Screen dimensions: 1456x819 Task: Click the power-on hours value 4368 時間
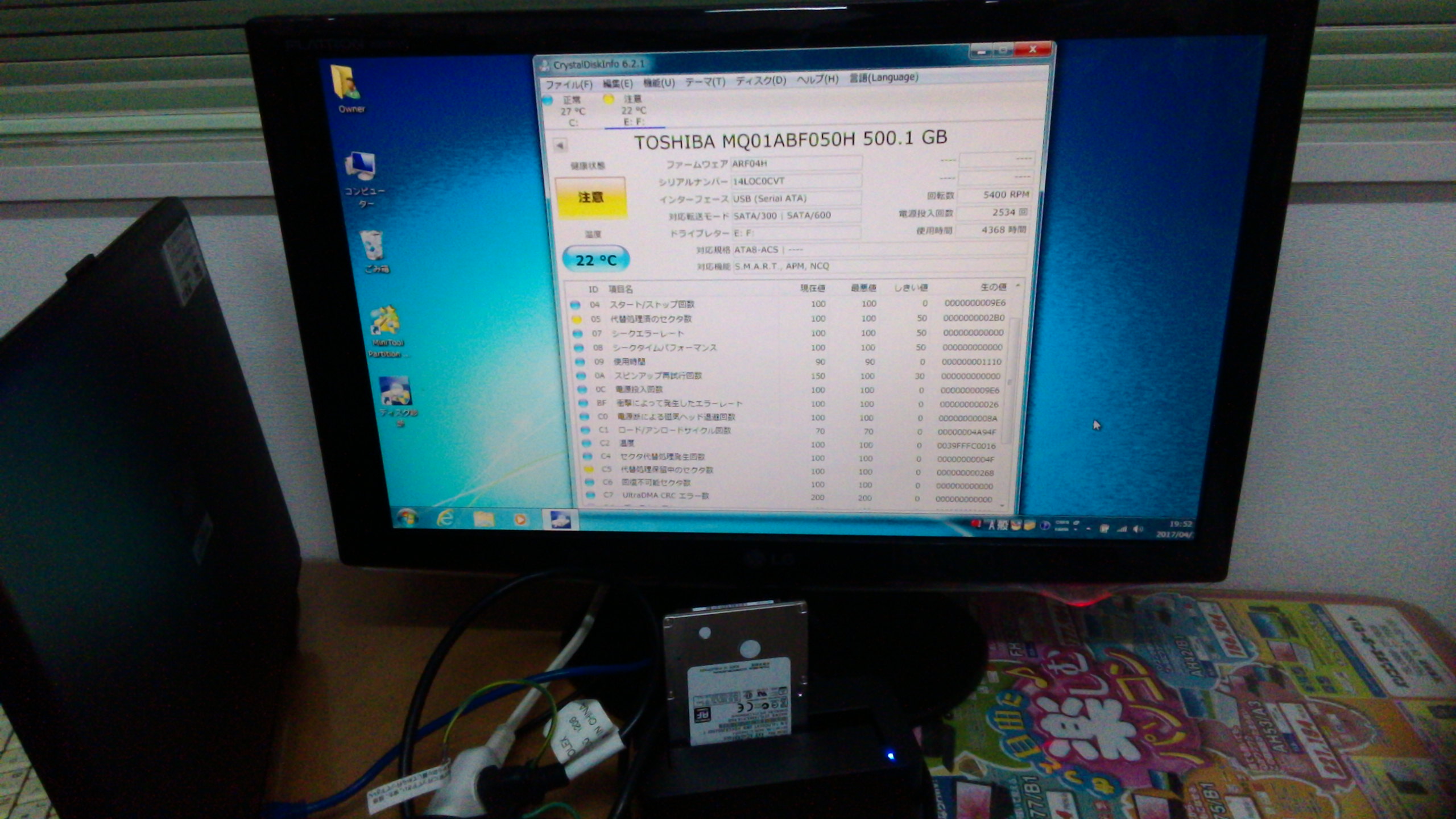click(x=994, y=230)
